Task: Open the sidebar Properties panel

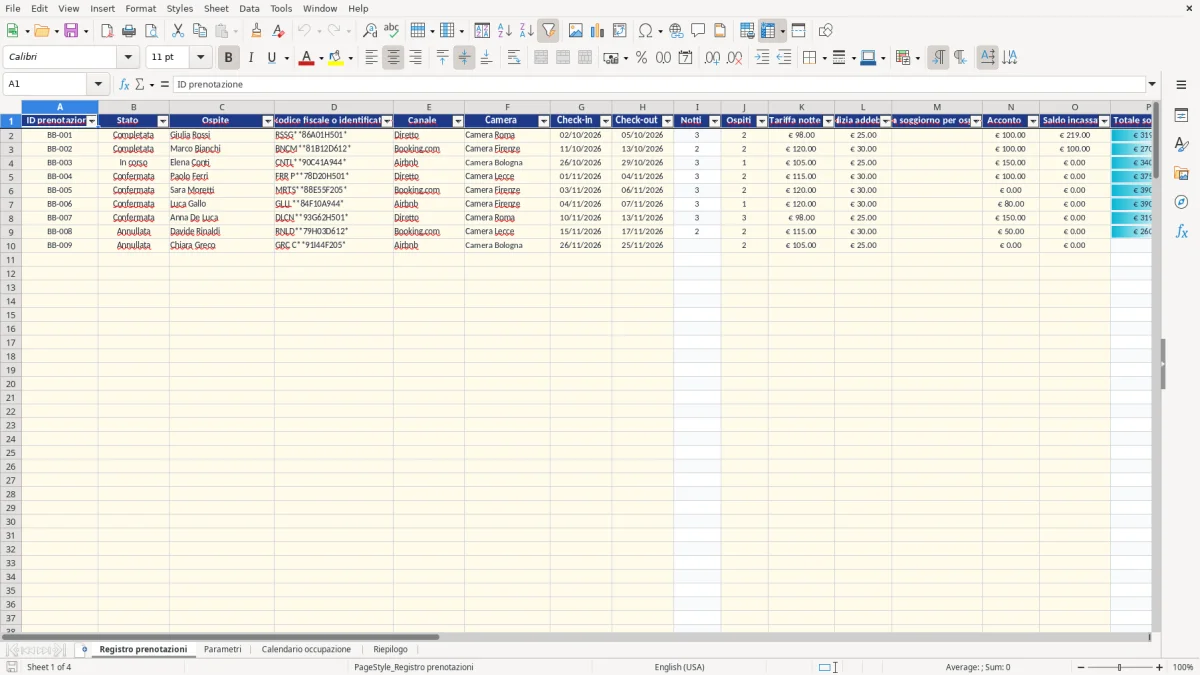Action: pyautogui.click(x=1181, y=116)
